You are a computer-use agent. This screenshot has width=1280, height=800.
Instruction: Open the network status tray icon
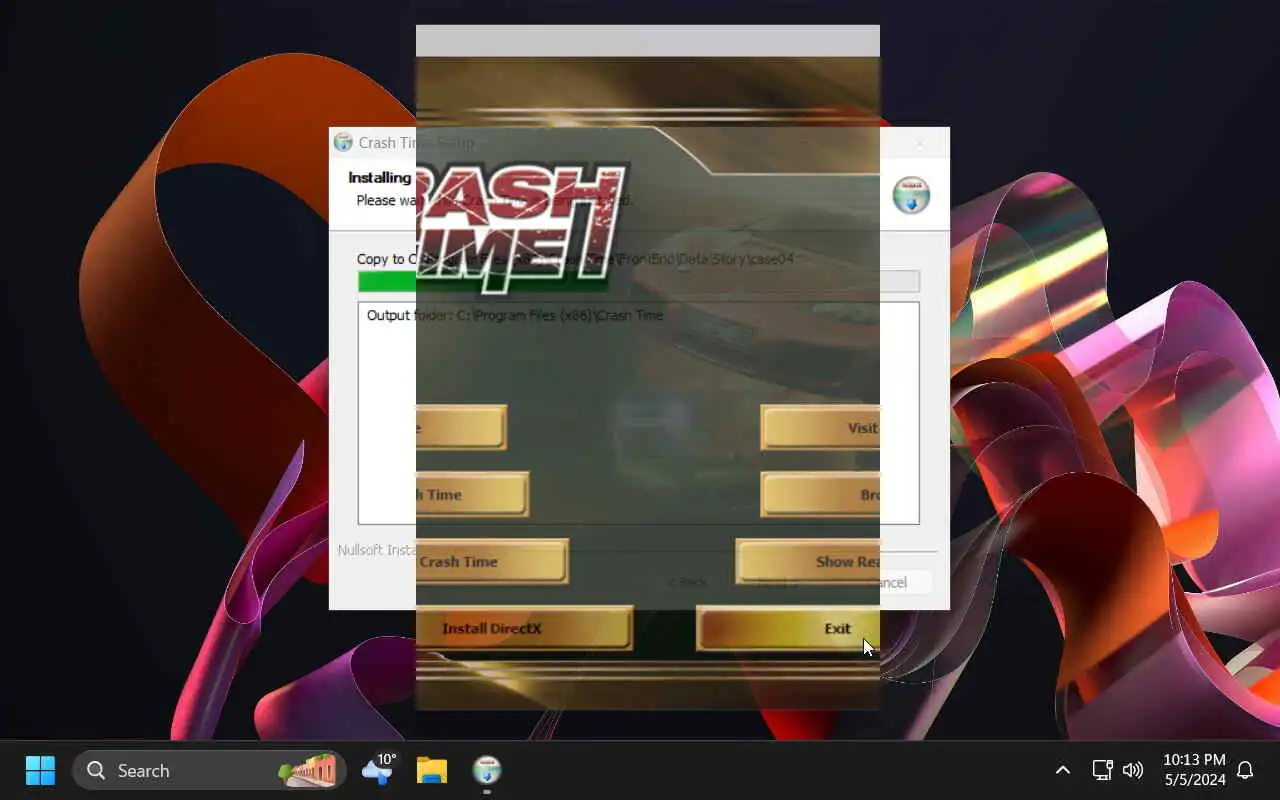[1102, 770]
